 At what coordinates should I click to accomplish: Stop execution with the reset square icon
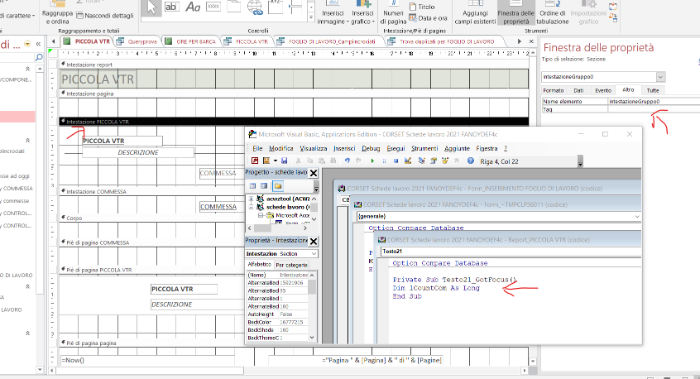pyautogui.click(x=396, y=161)
